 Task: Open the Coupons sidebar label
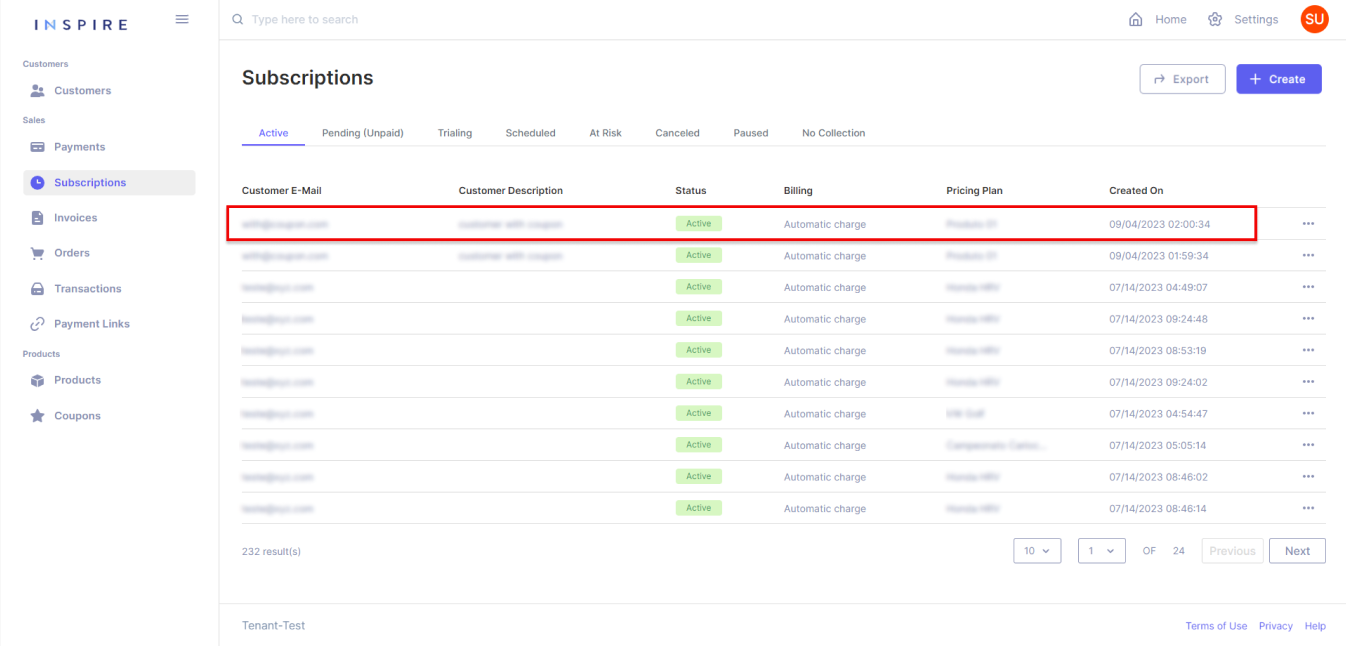coord(77,416)
